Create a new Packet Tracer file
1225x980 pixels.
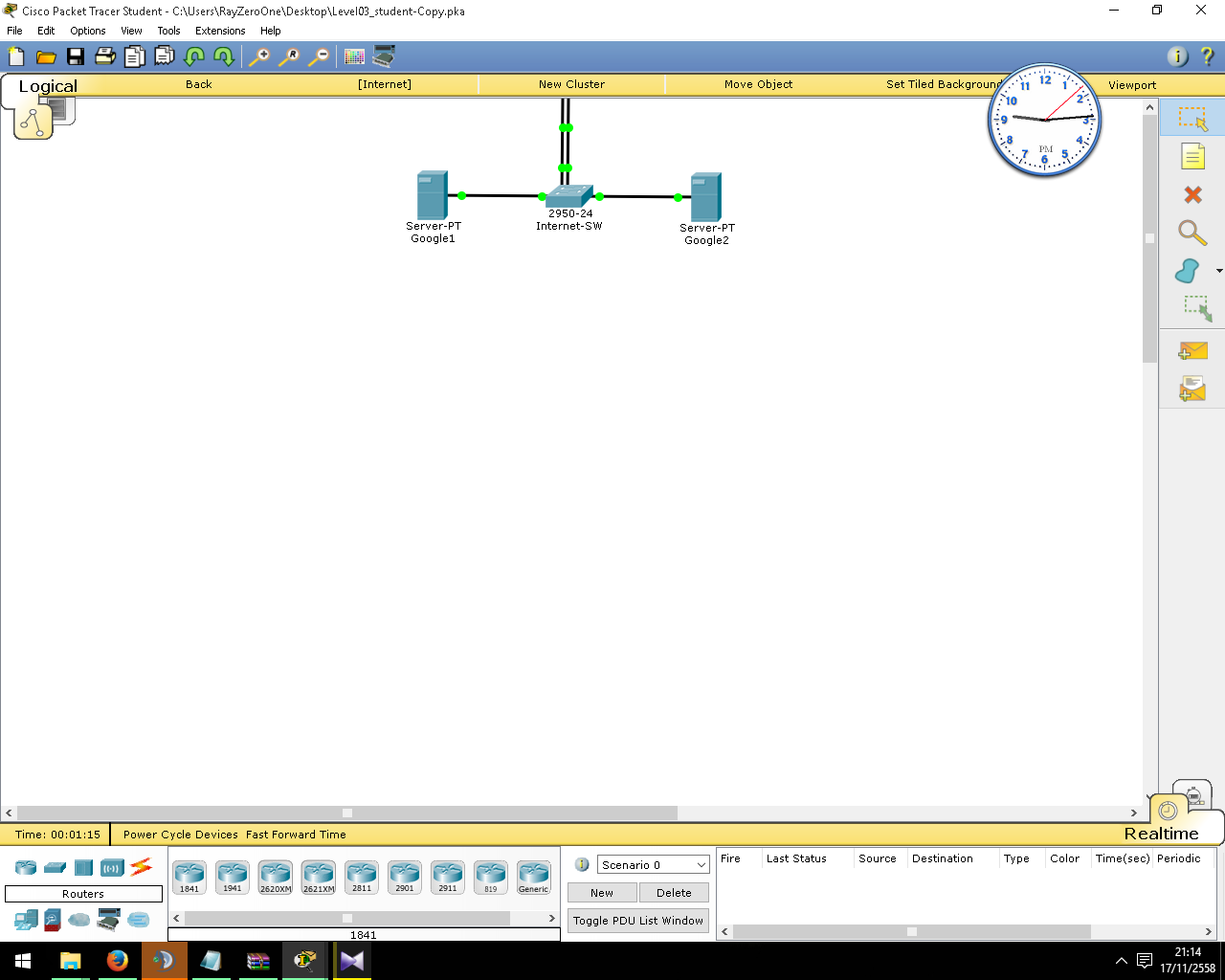16,56
